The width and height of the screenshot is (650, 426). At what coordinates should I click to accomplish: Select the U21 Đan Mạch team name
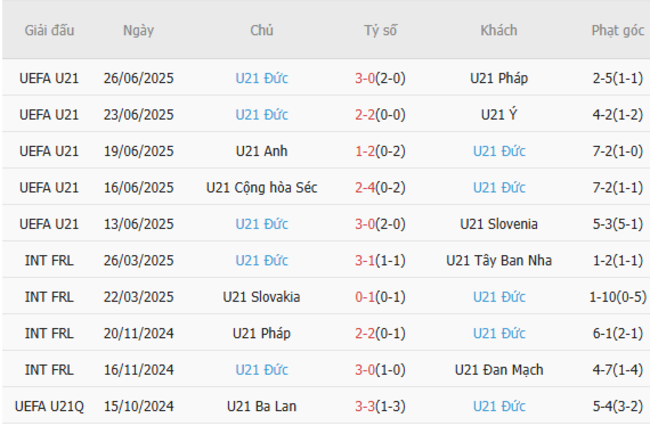tap(499, 370)
